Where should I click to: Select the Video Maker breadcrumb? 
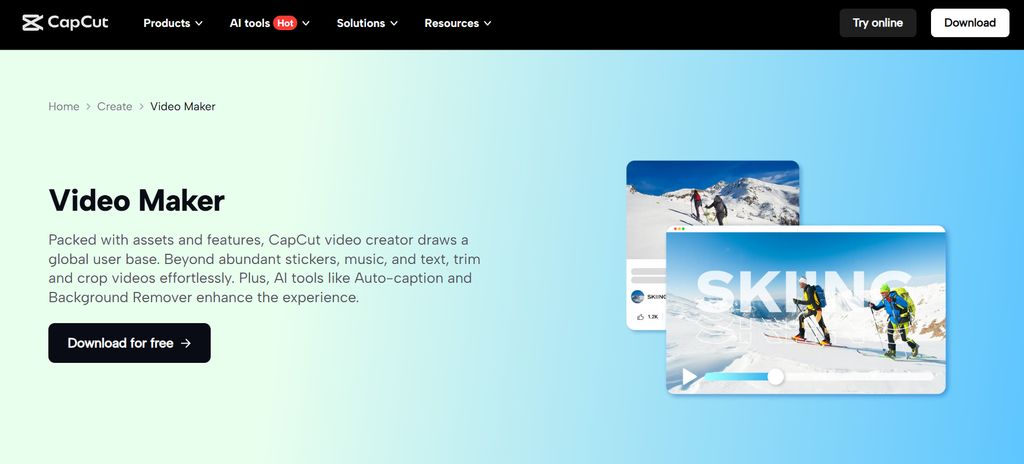click(183, 106)
